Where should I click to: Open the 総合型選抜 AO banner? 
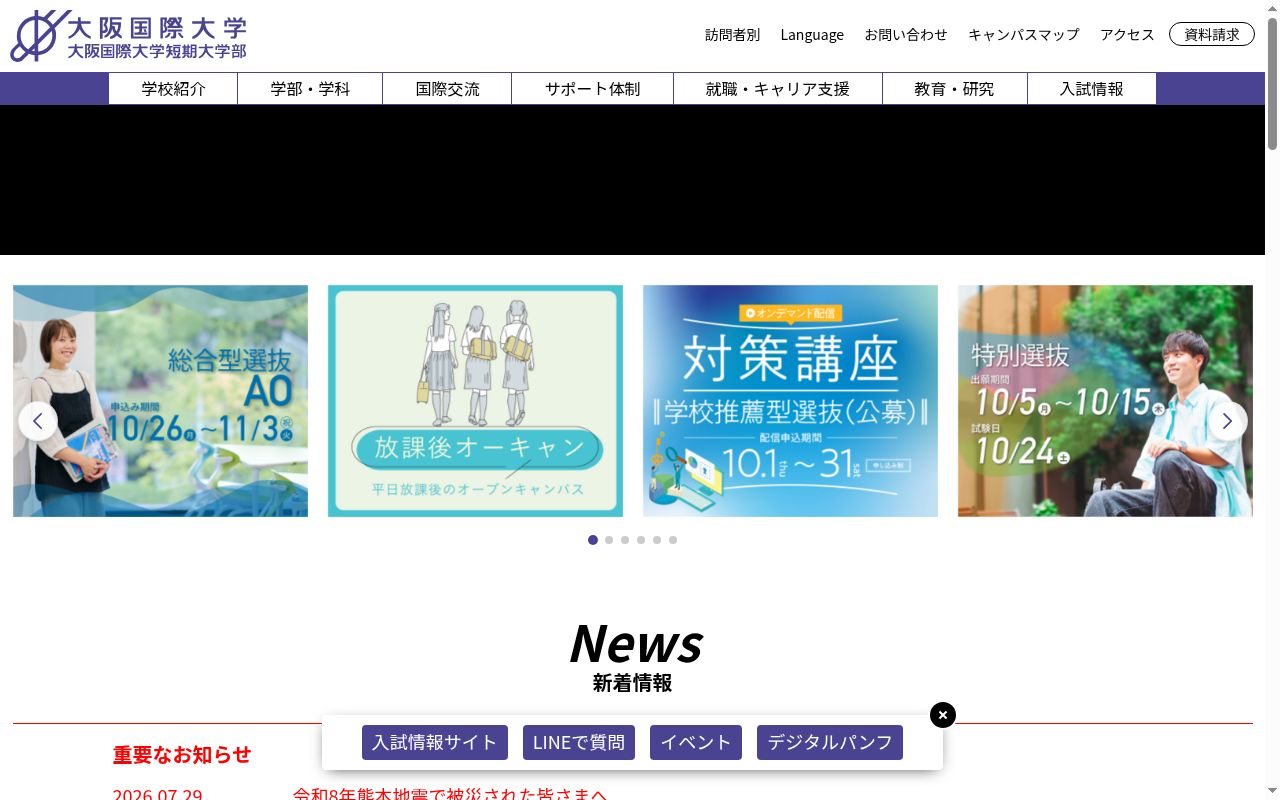(x=160, y=401)
